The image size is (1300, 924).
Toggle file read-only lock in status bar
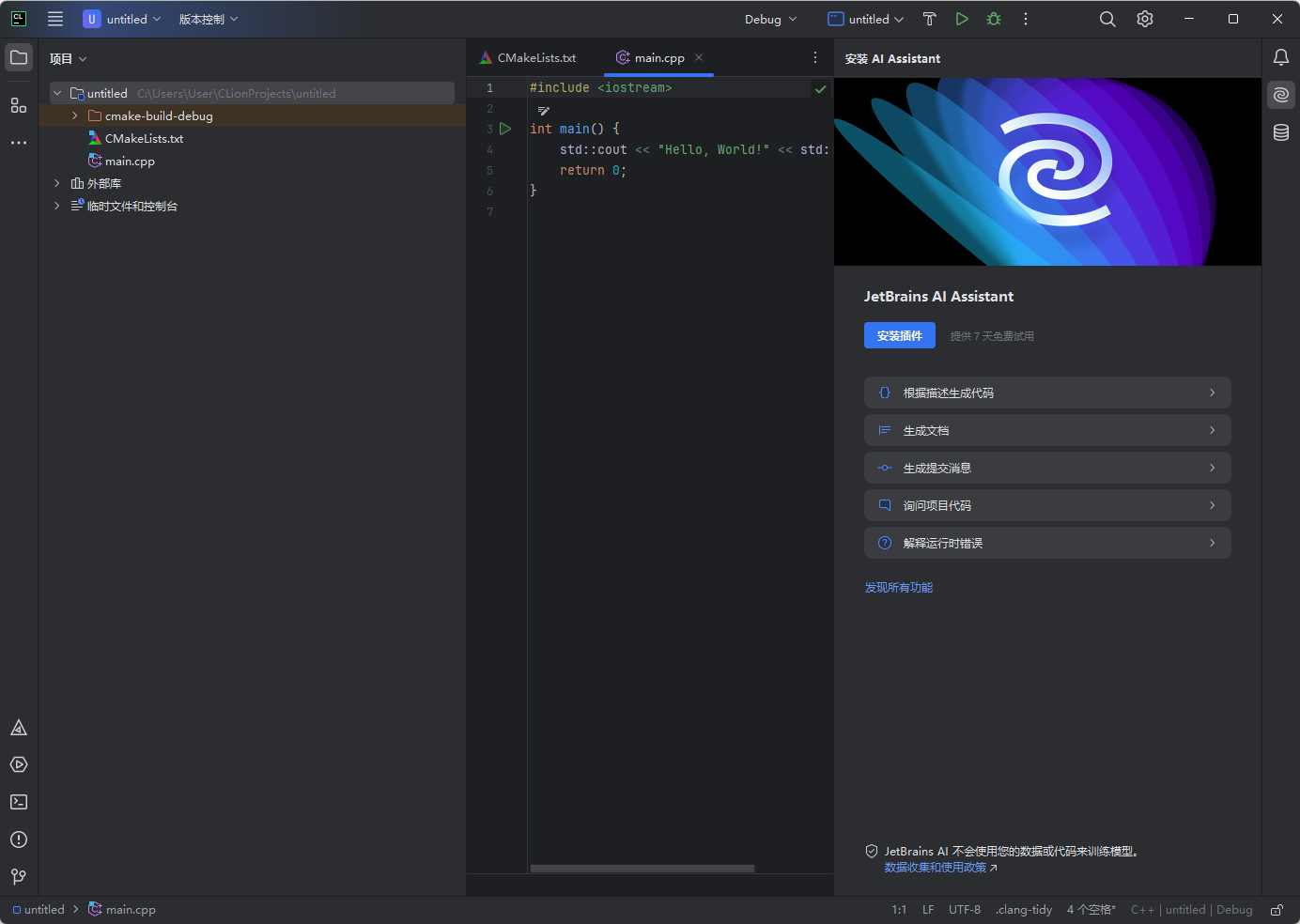[1277, 910]
